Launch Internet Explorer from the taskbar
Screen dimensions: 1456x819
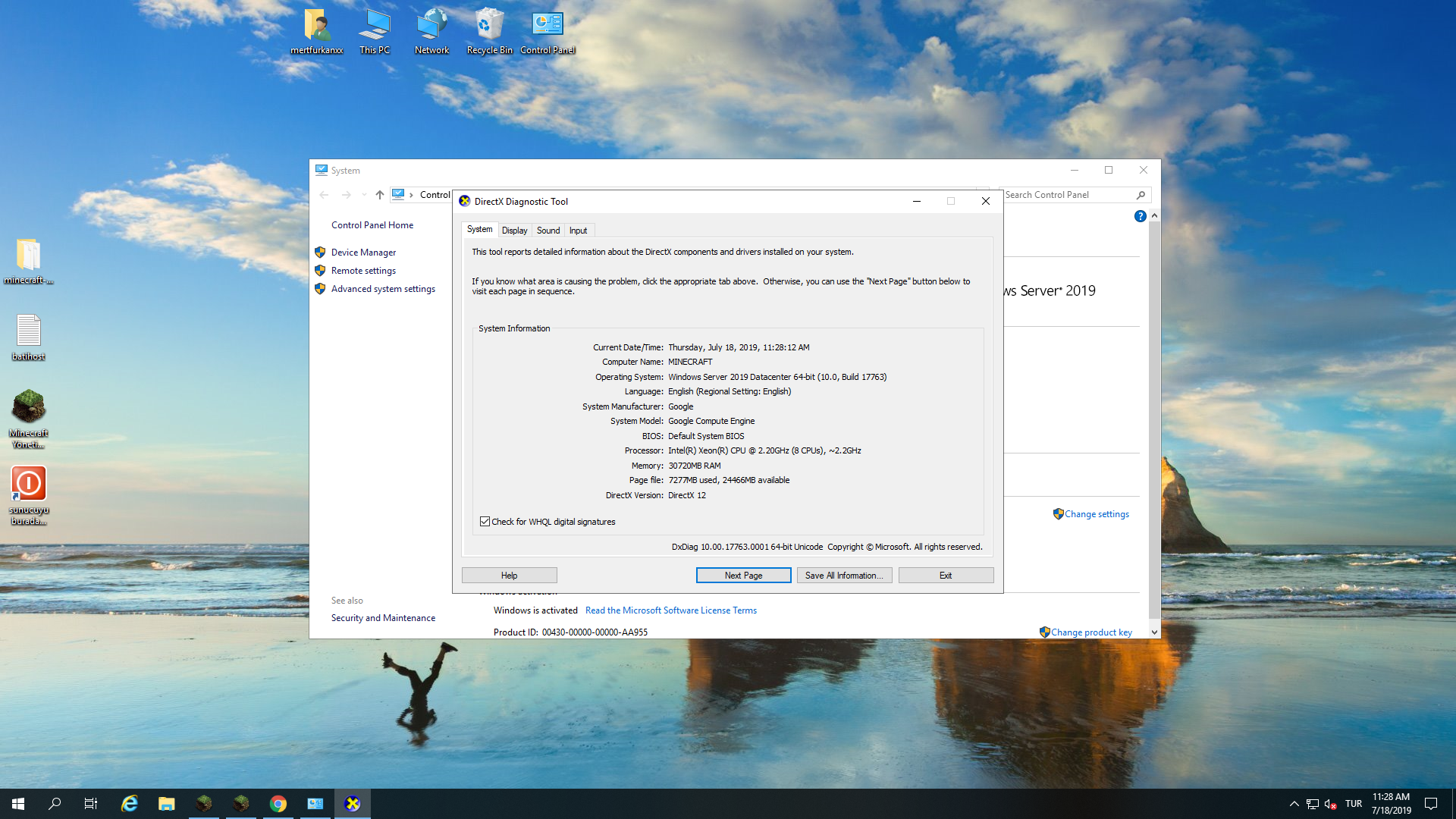[130, 804]
